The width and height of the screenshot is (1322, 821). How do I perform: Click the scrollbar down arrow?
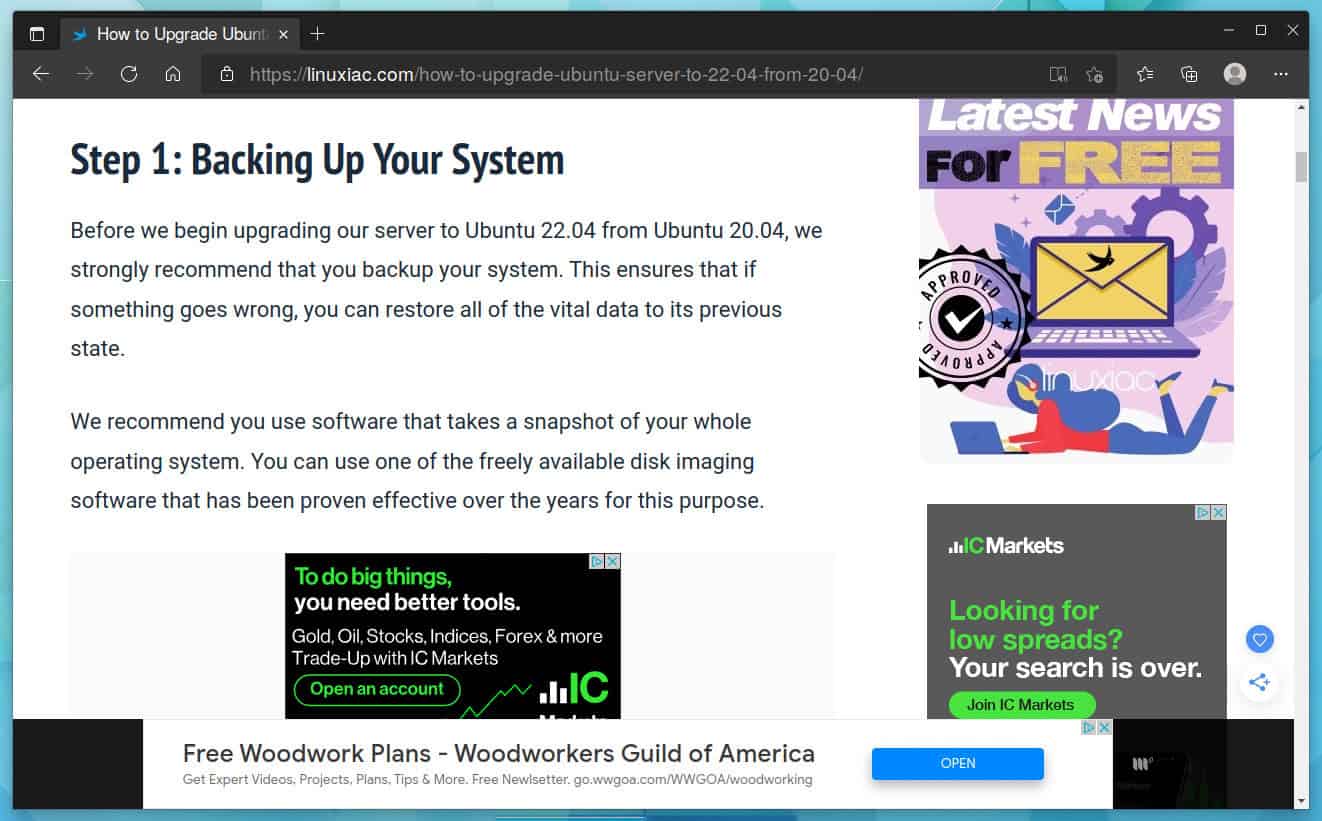click(1301, 800)
